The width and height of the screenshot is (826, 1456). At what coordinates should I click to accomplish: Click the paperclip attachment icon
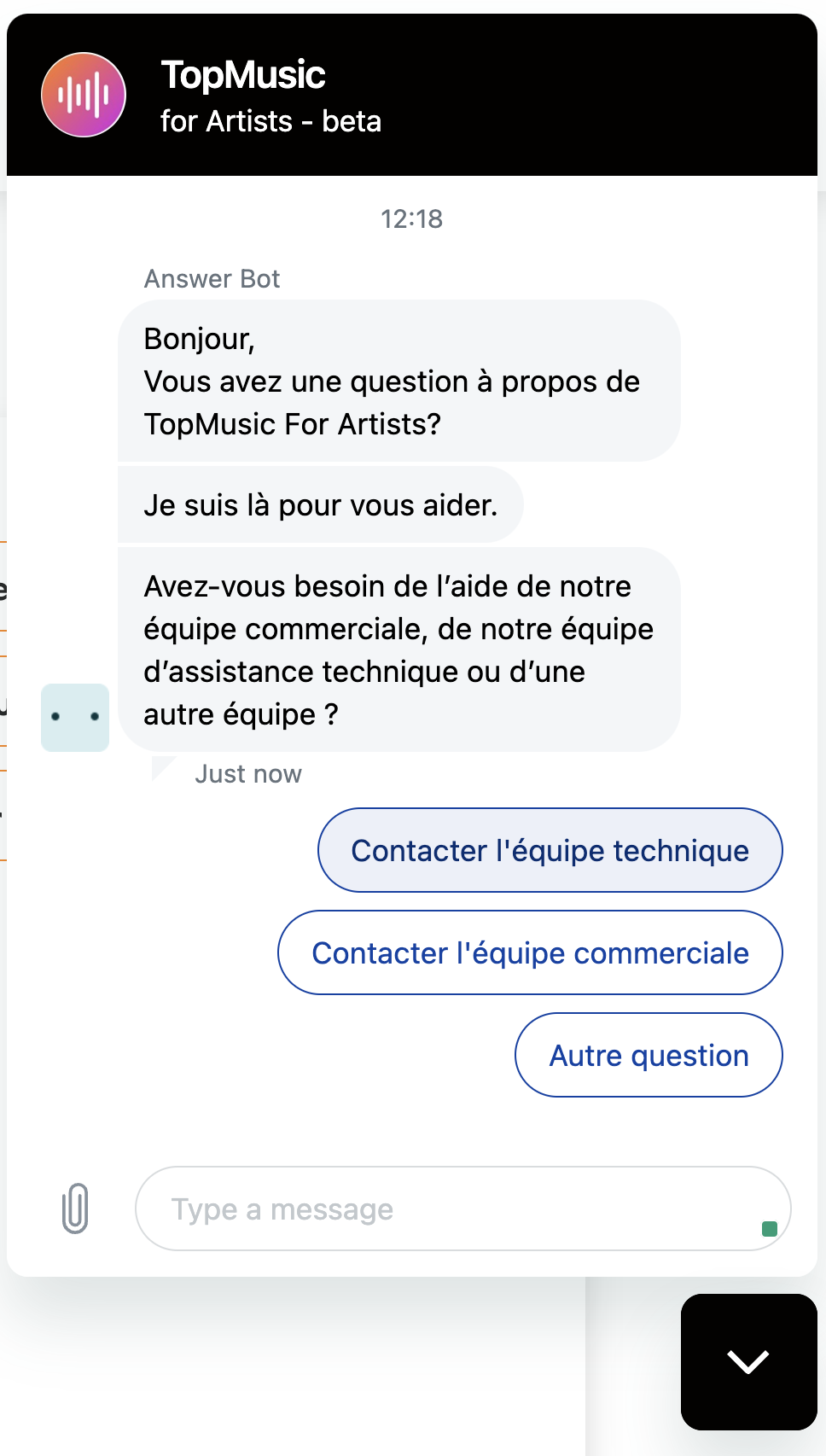click(x=75, y=1208)
